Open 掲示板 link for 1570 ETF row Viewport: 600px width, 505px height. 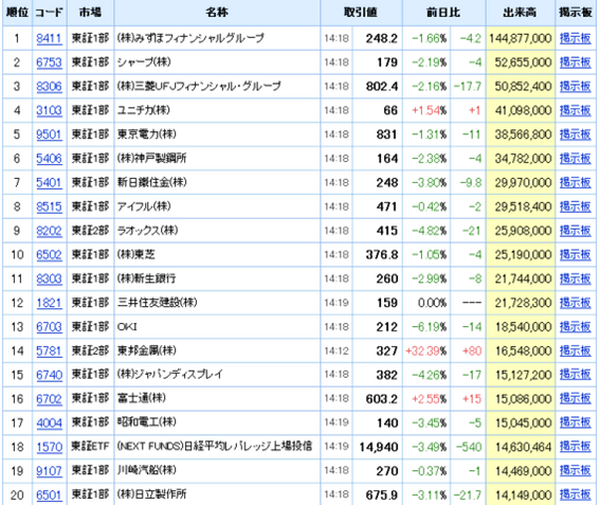575,447
